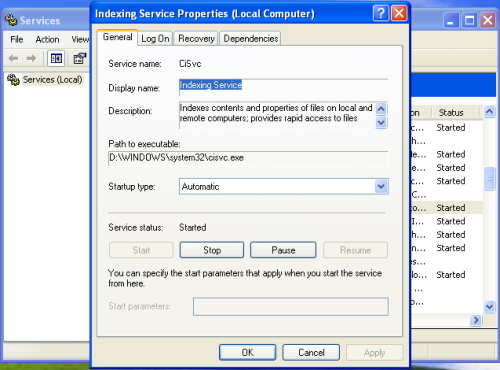Viewport: 500px width, 370px height.
Task: Close the Indexing Service Properties dialog
Action: tap(399, 14)
